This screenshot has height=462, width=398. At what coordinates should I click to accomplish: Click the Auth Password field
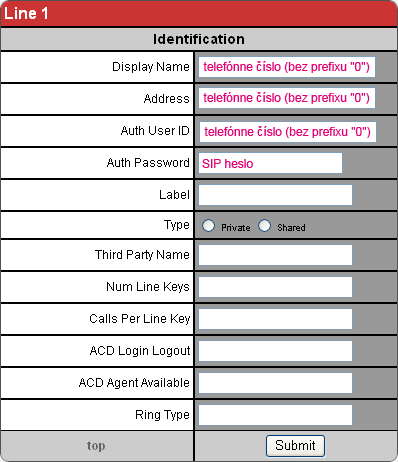270,163
